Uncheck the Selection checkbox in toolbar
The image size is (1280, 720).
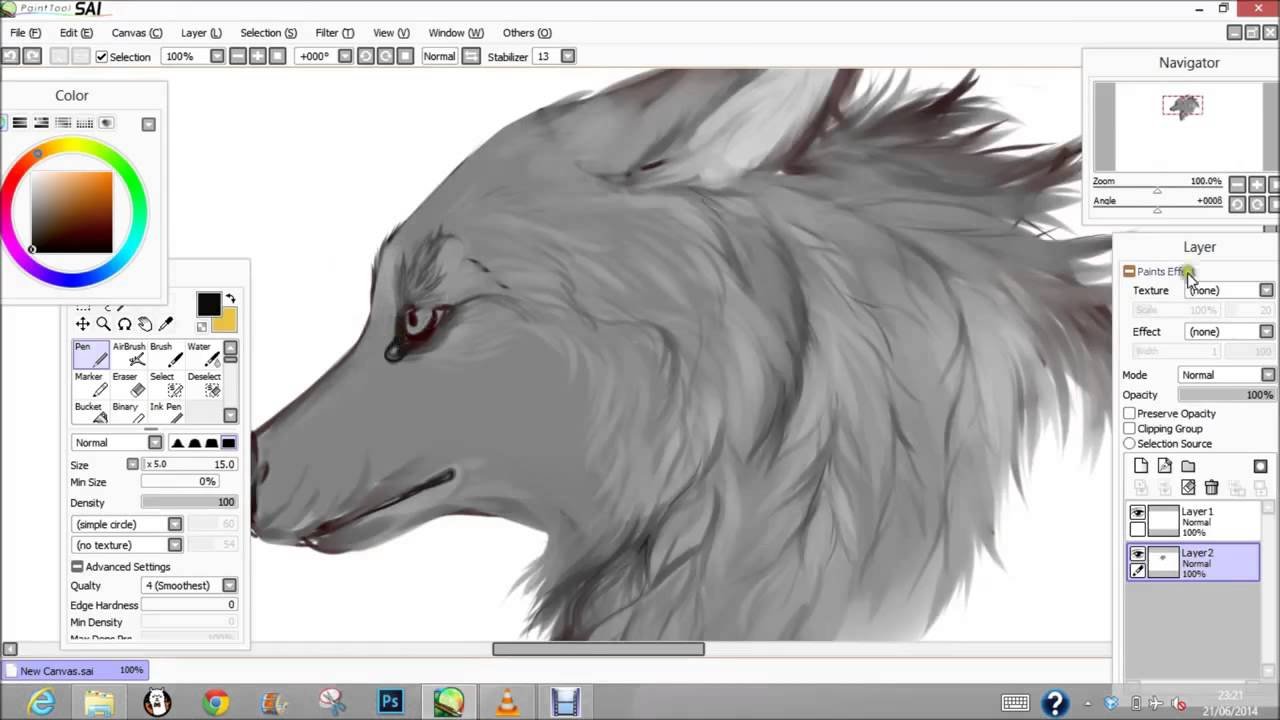(x=102, y=57)
